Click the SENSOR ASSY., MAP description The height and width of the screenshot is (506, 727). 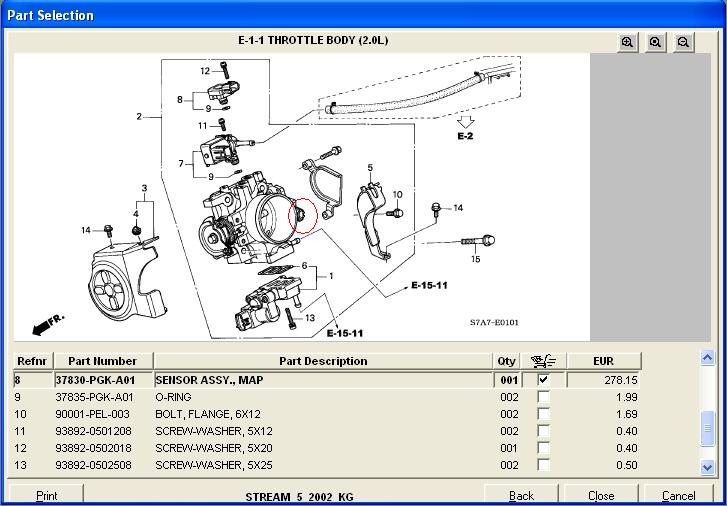pos(209,380)
